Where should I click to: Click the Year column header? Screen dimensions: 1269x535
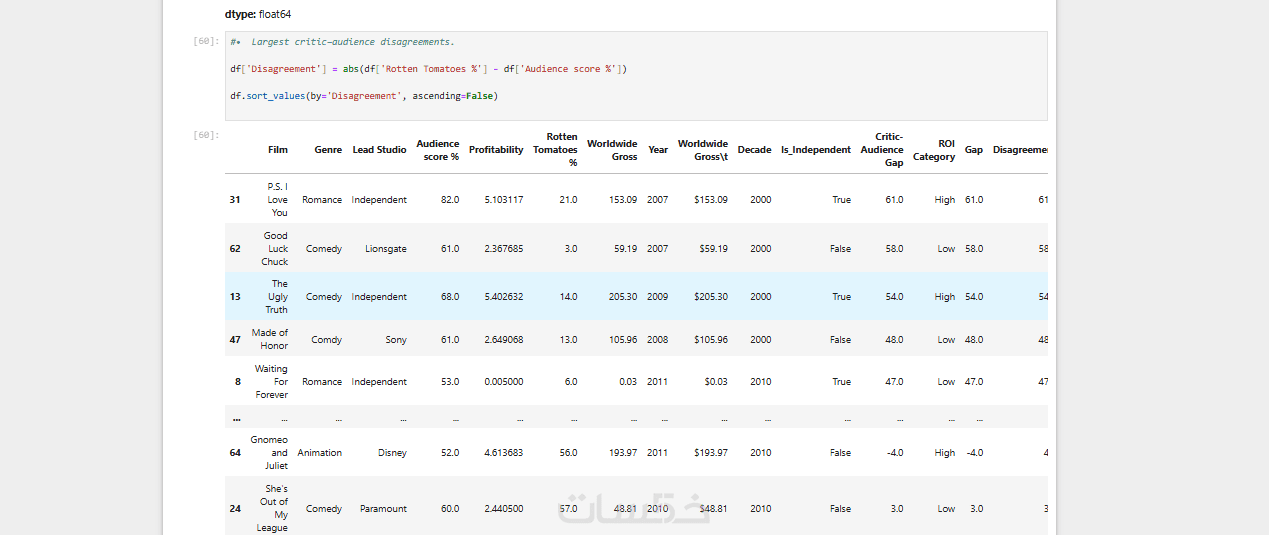tap(658, 150)
